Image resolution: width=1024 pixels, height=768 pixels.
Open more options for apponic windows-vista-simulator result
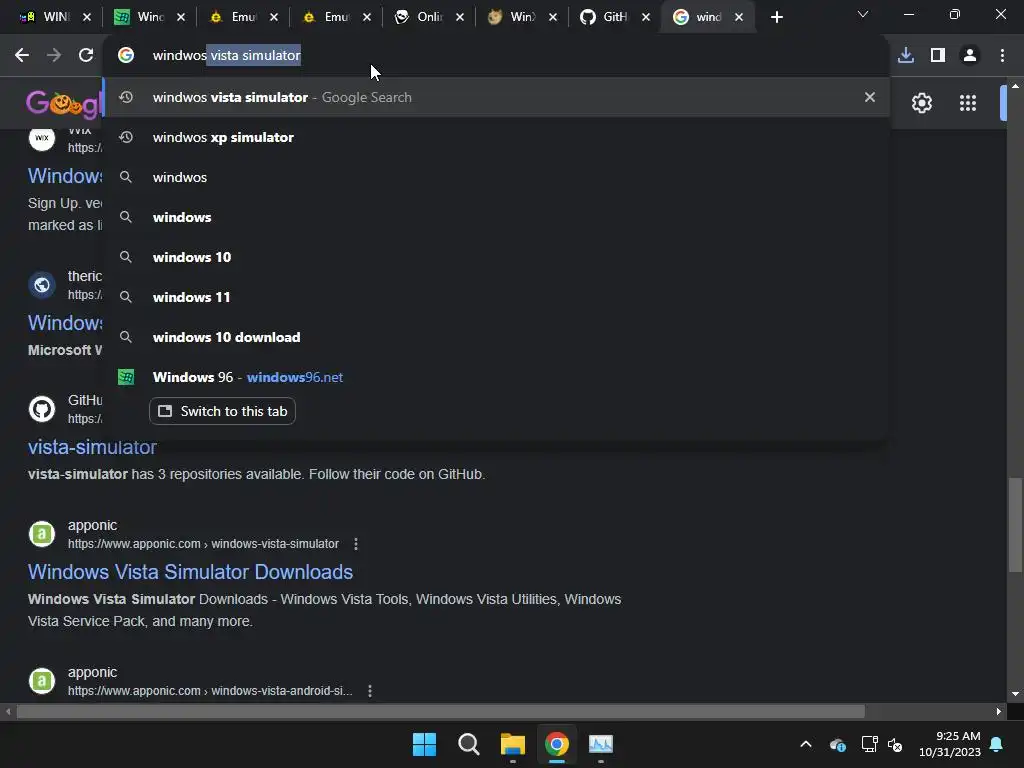click(x=356, y=544)
